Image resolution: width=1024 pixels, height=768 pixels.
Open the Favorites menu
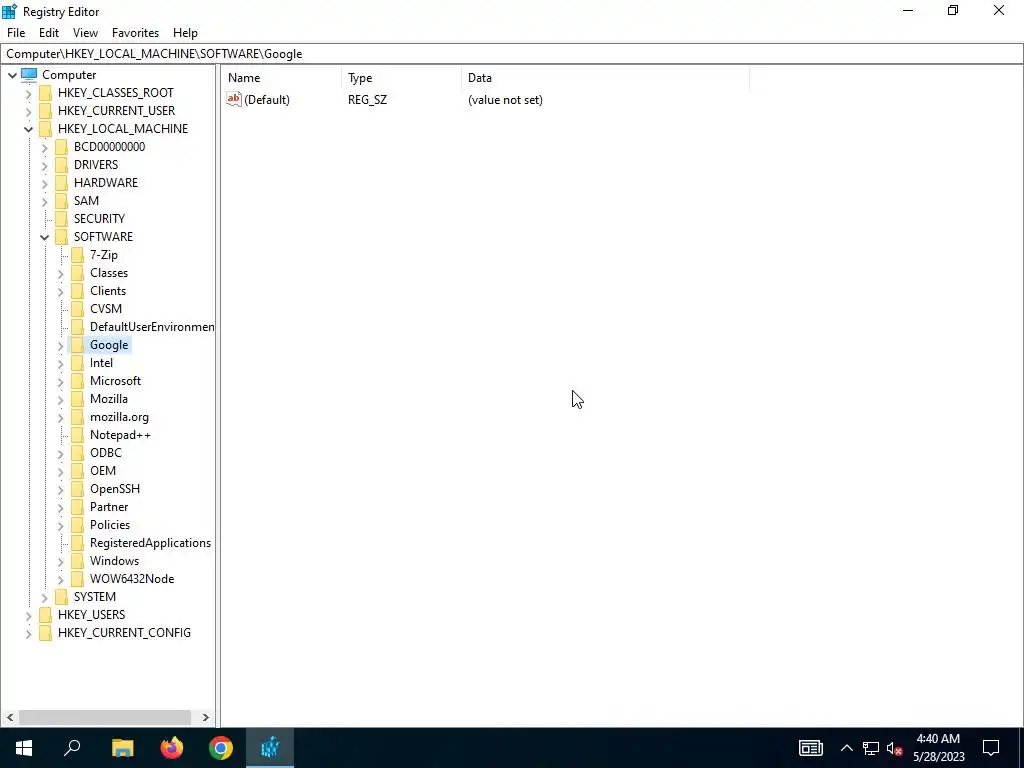(135, 33)
